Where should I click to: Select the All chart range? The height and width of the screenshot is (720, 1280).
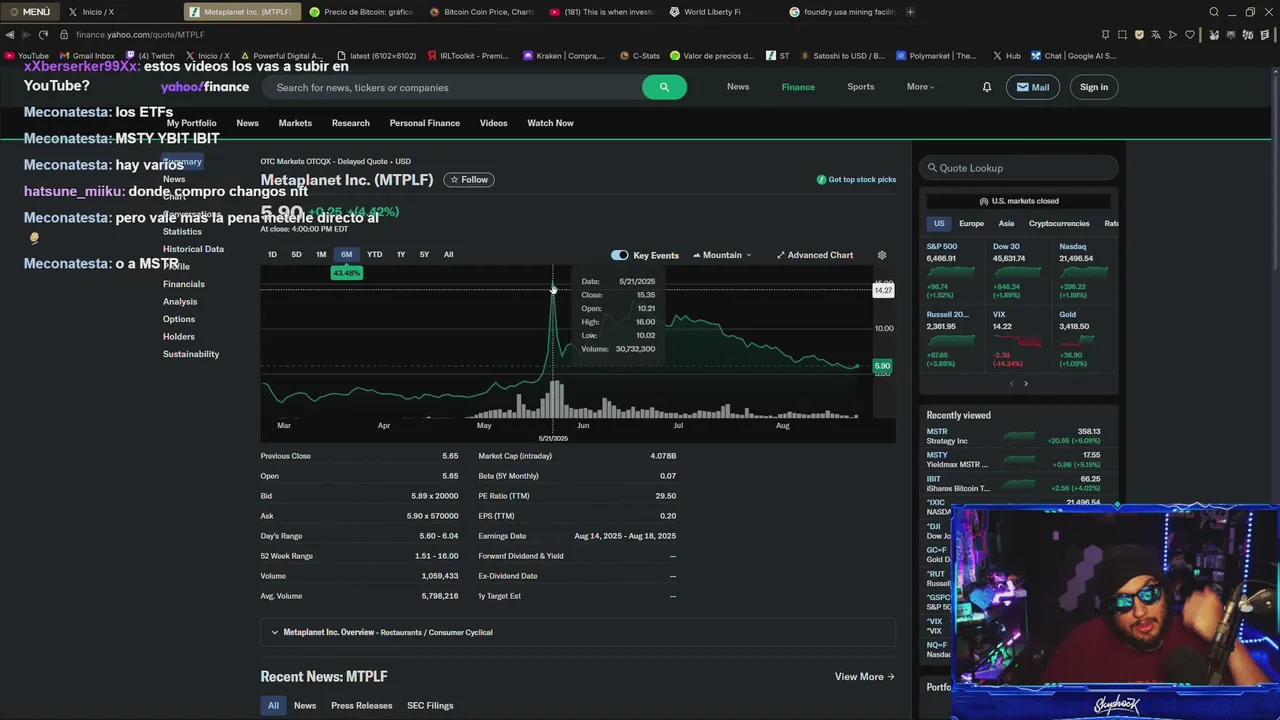pyautogui.click(x=448, y=255)
